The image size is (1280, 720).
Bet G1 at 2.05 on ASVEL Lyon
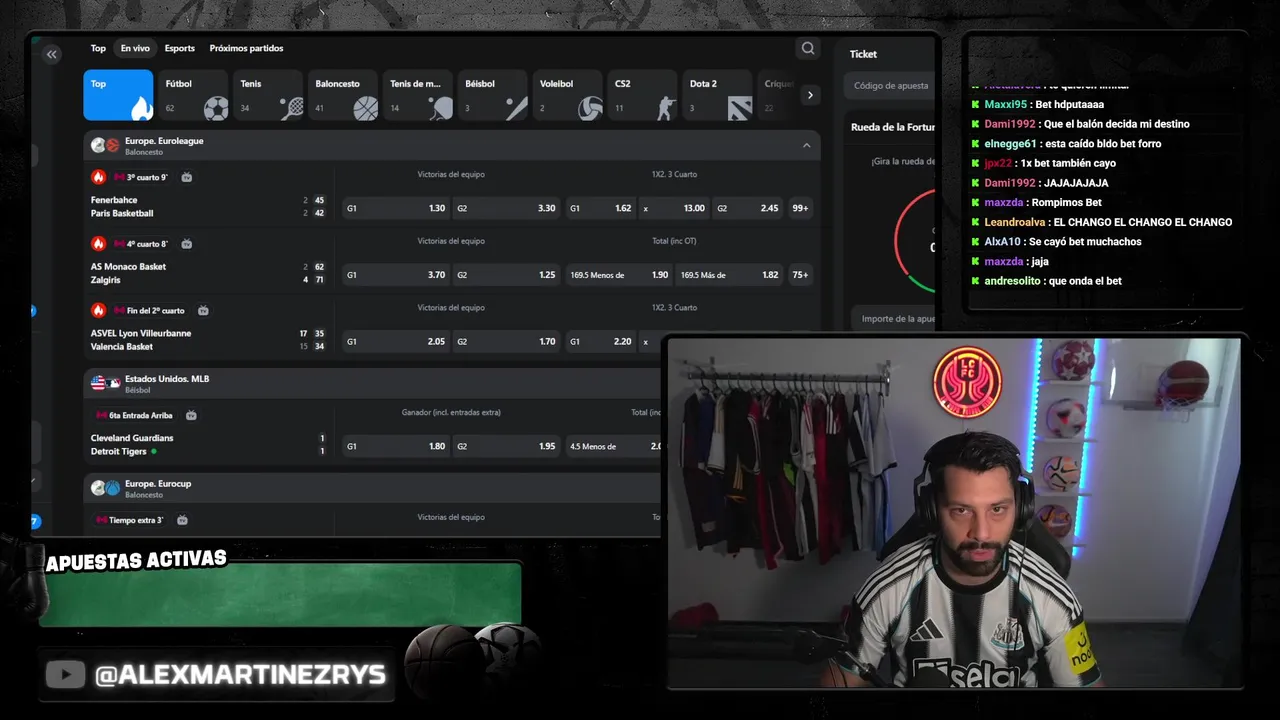pos(396,341)
